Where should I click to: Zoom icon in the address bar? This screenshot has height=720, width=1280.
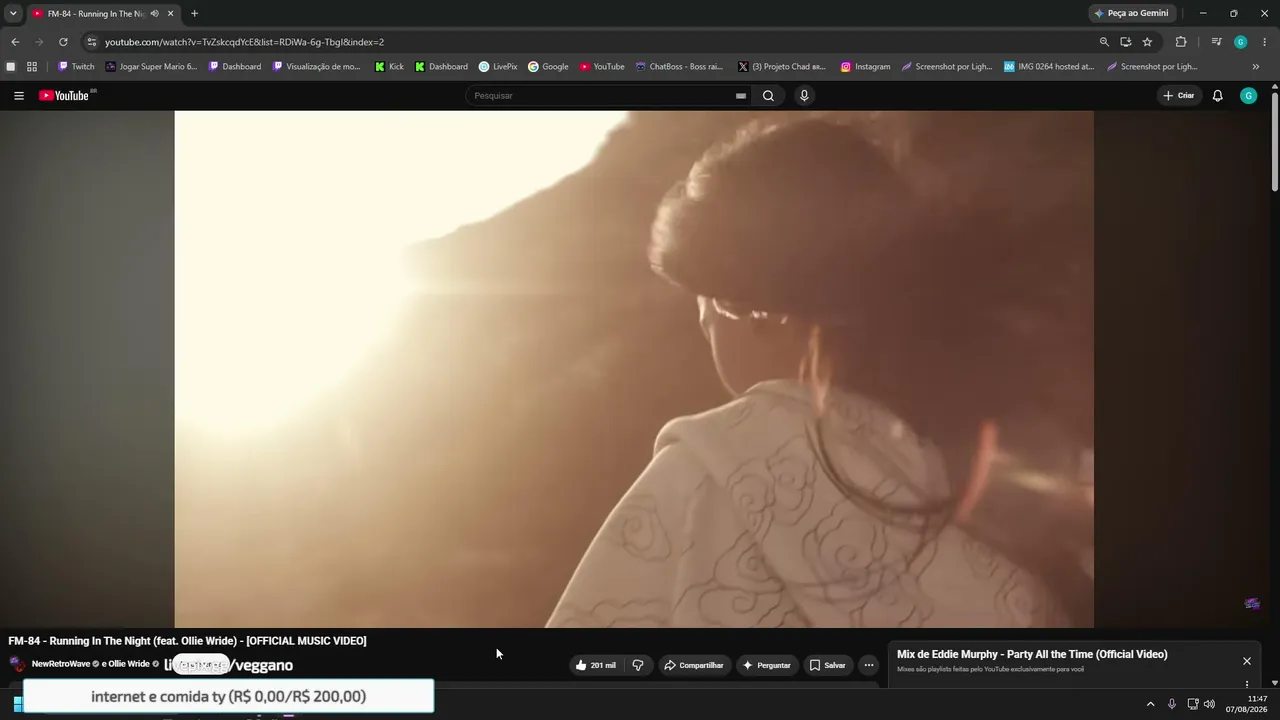[x=1104, y=42]
